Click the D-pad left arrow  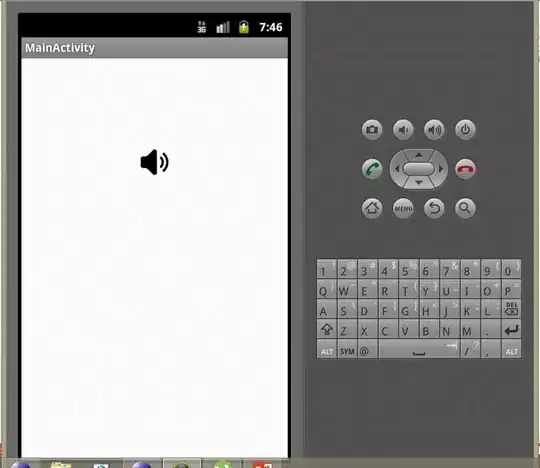397,169
